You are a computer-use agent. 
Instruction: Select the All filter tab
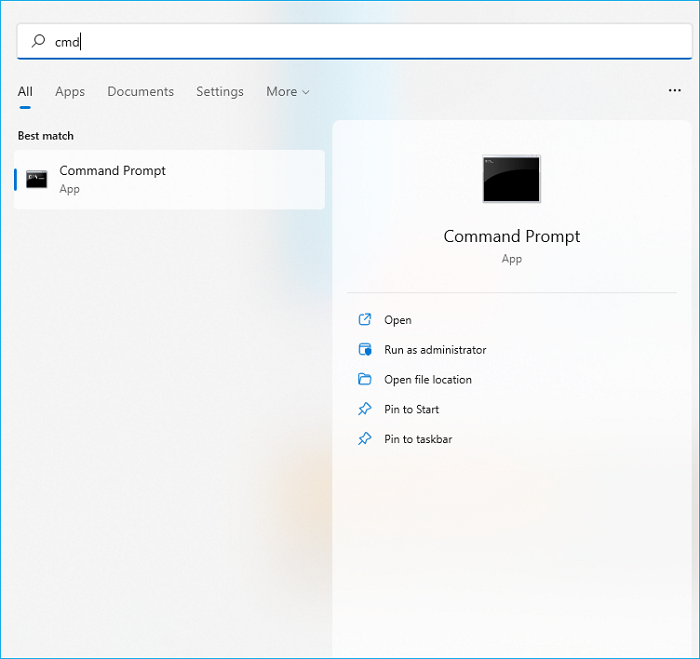pyautogui.click(x=25, y=92)
